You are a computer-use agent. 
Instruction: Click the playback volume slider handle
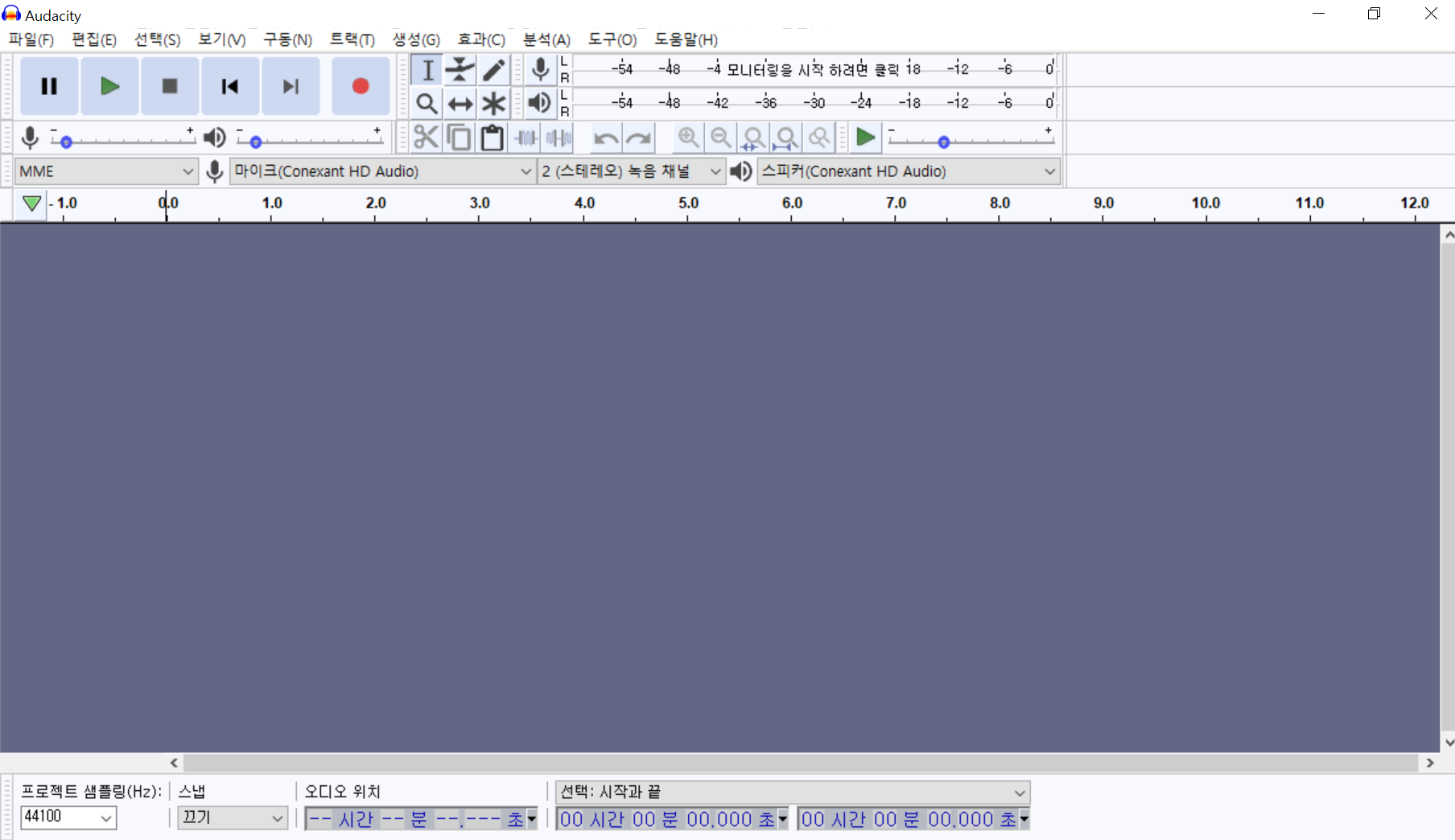[256, 142]
